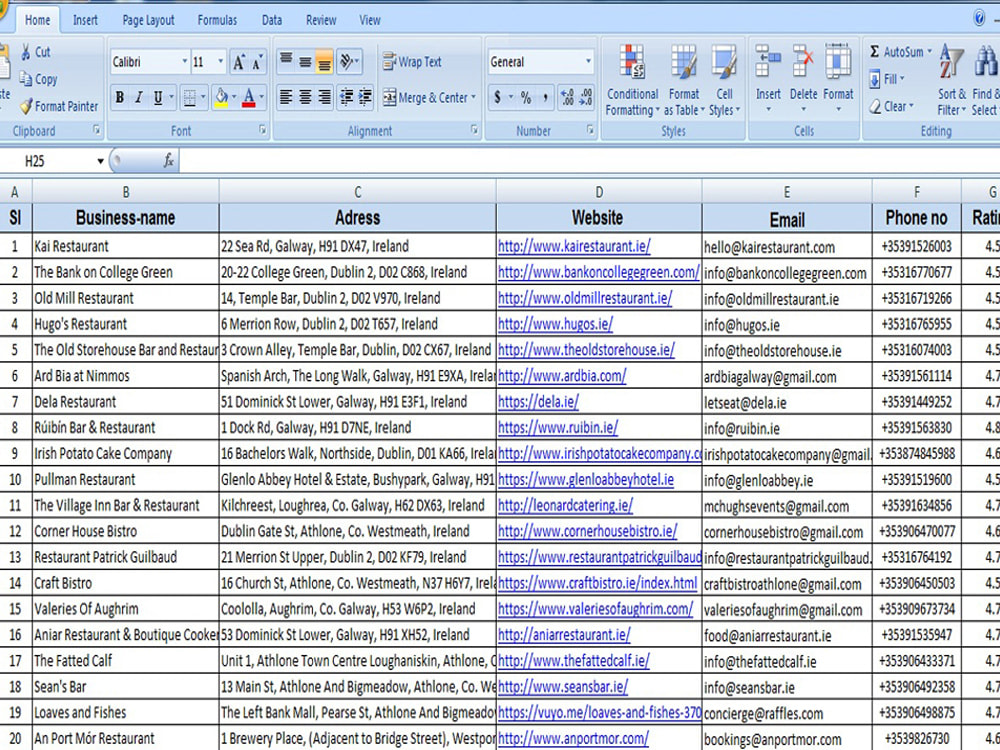The height and width of the screenshot is (750, 1000).
Task: Open Conditional Formatting menu
Action: [632, 80]
